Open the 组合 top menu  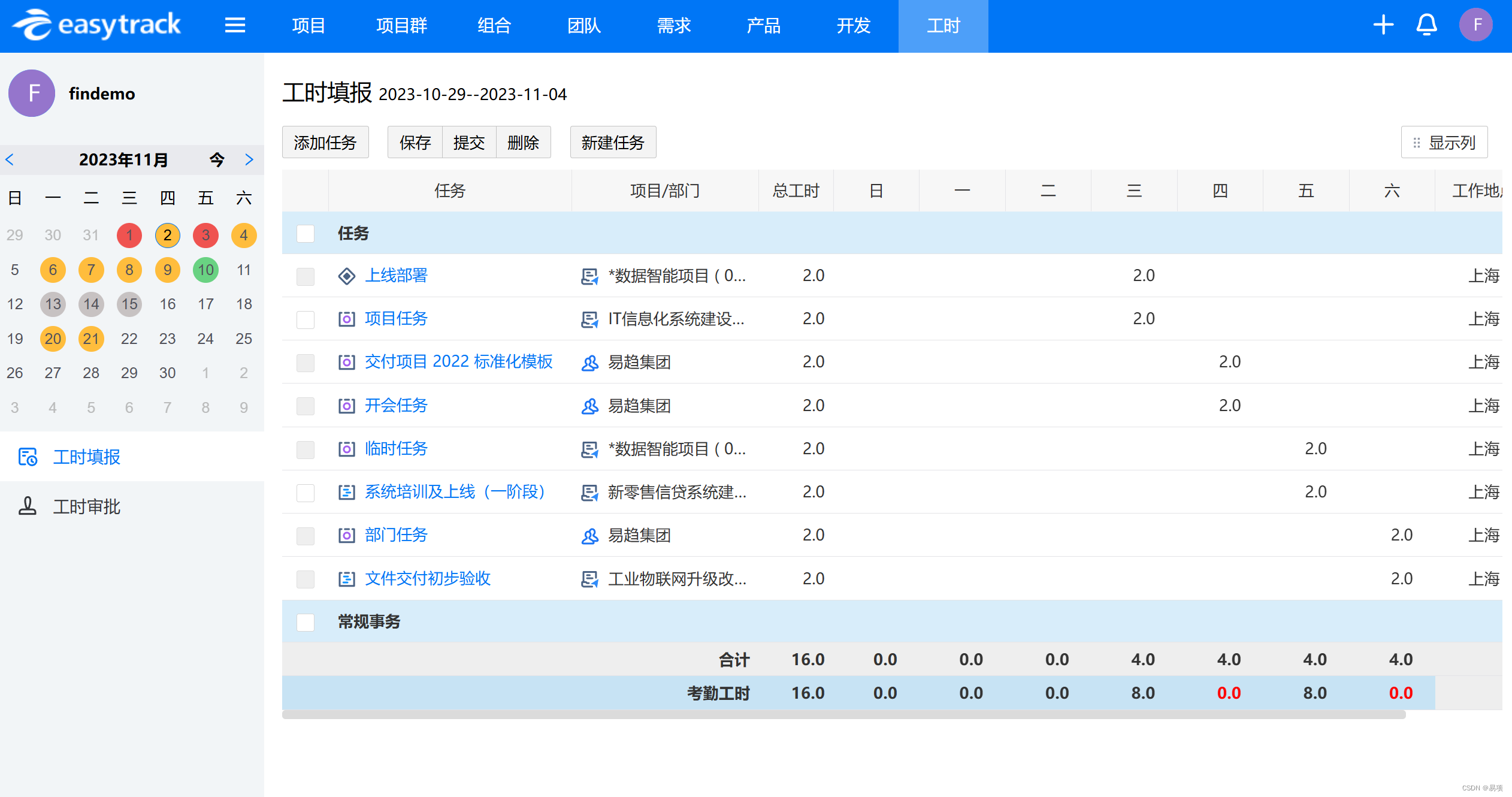494,26
